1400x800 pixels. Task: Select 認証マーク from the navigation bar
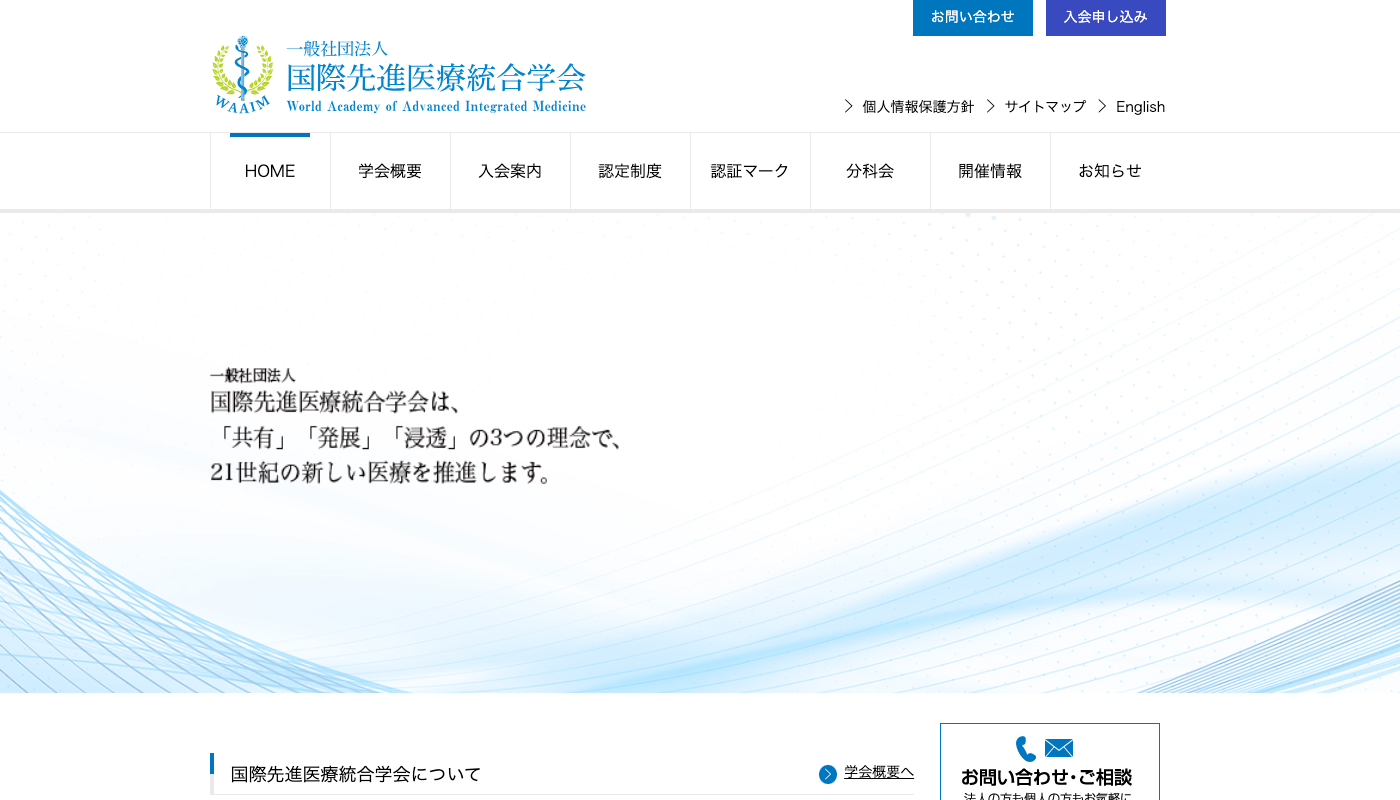click(750, 170)
